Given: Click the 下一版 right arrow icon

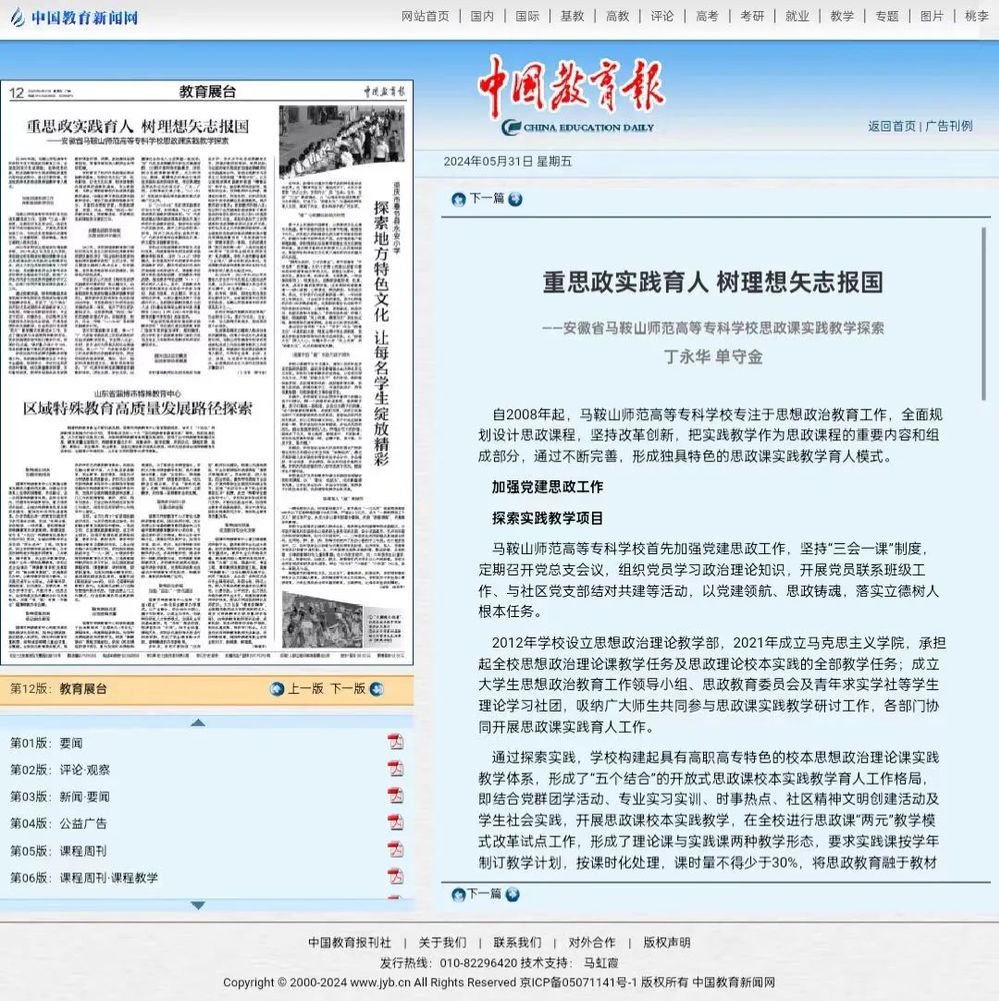Looking at the screenshot, I should pyautogui.click(x=376, y=689).
